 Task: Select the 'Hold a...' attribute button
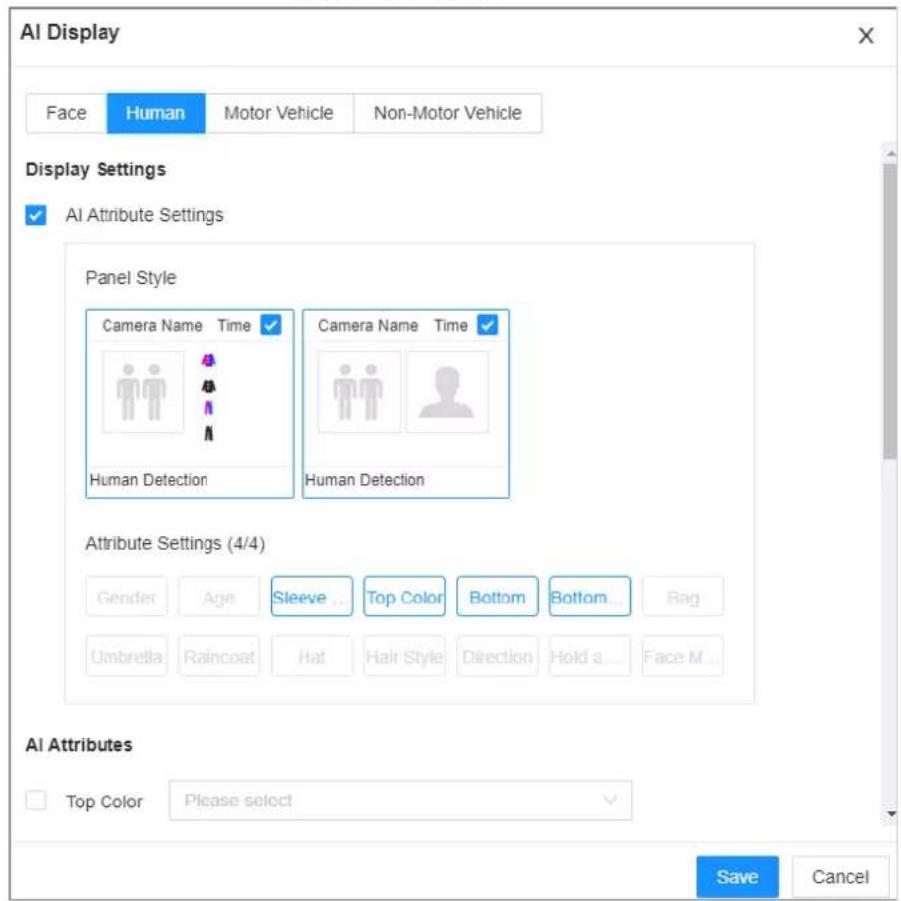click(x=590, y=656)
